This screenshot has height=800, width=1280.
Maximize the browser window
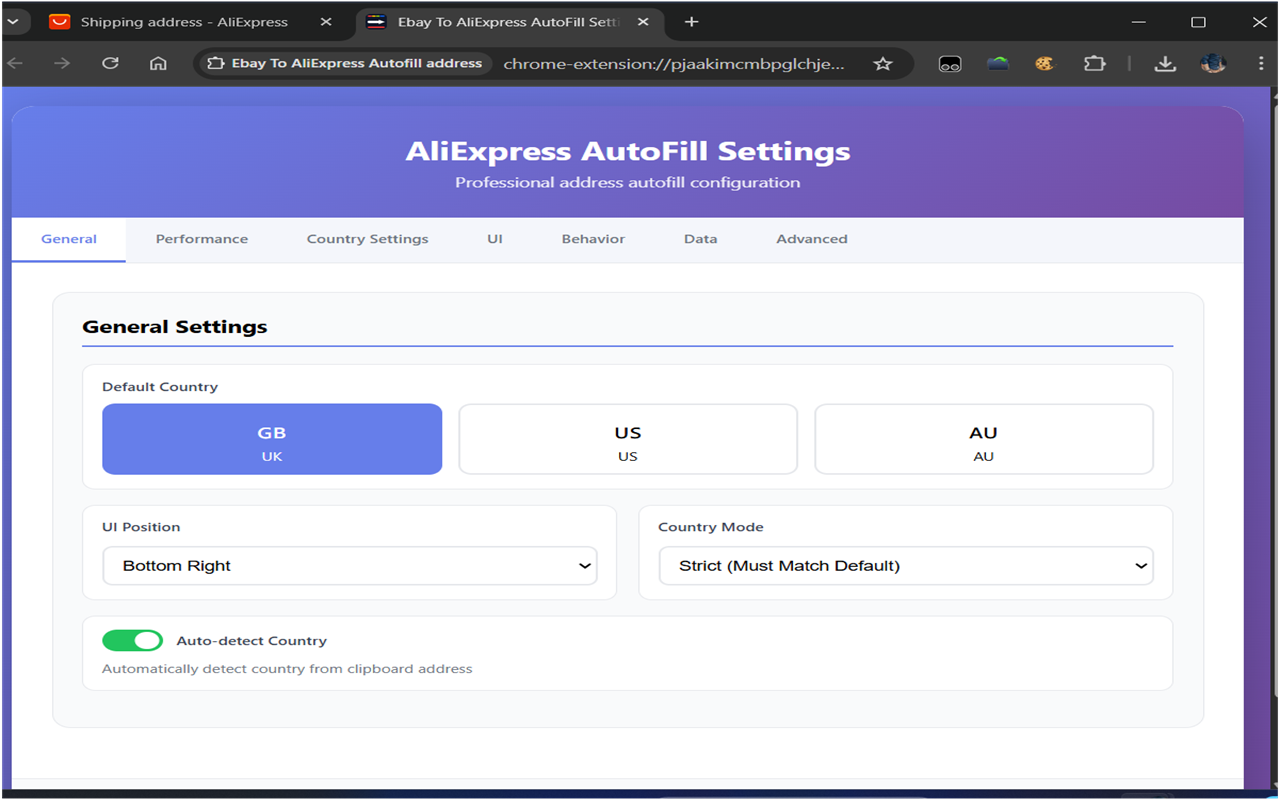pyautogui.click(x=1198, y=21)
